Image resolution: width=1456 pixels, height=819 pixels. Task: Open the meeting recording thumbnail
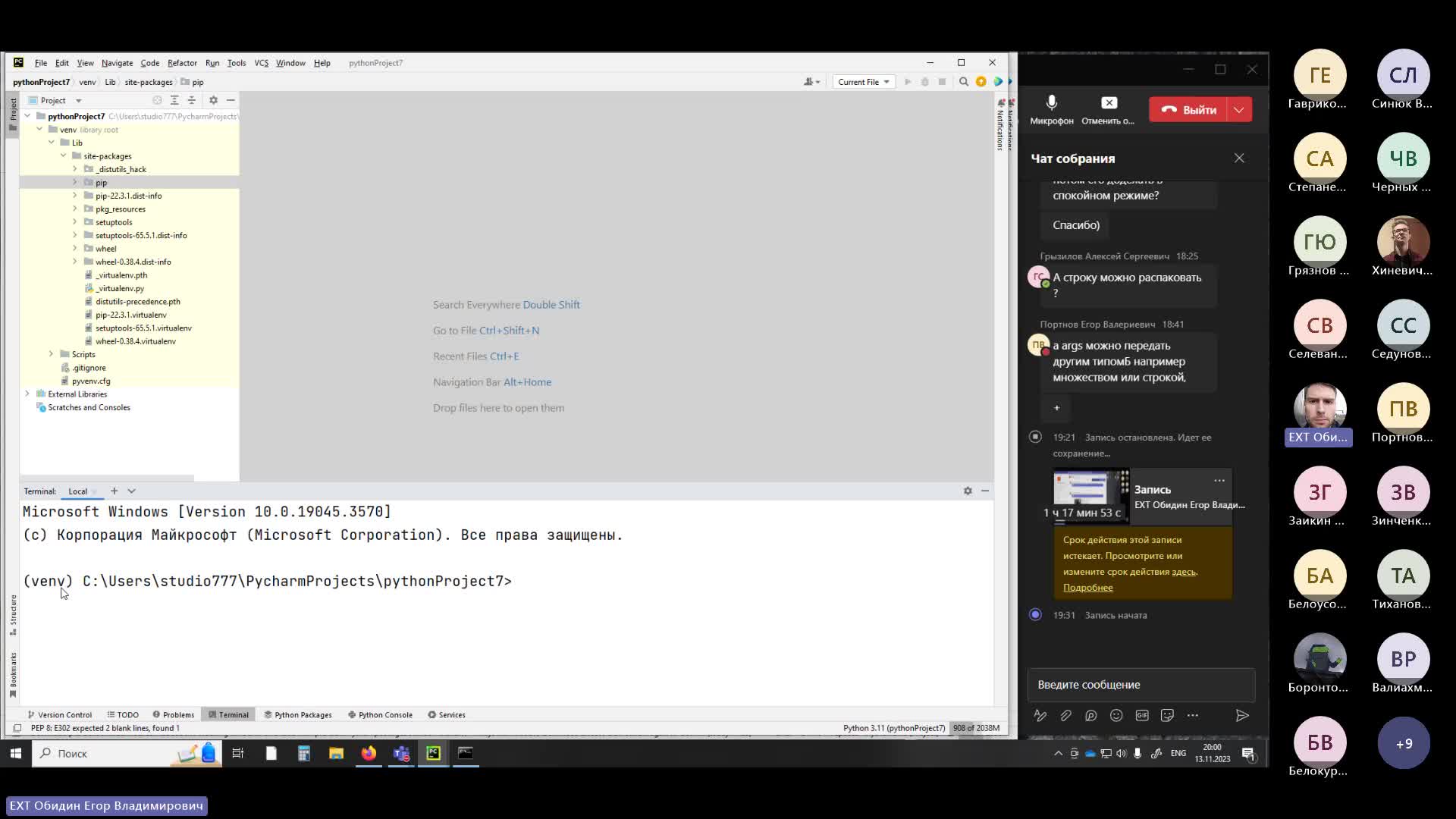[1090, 497]
